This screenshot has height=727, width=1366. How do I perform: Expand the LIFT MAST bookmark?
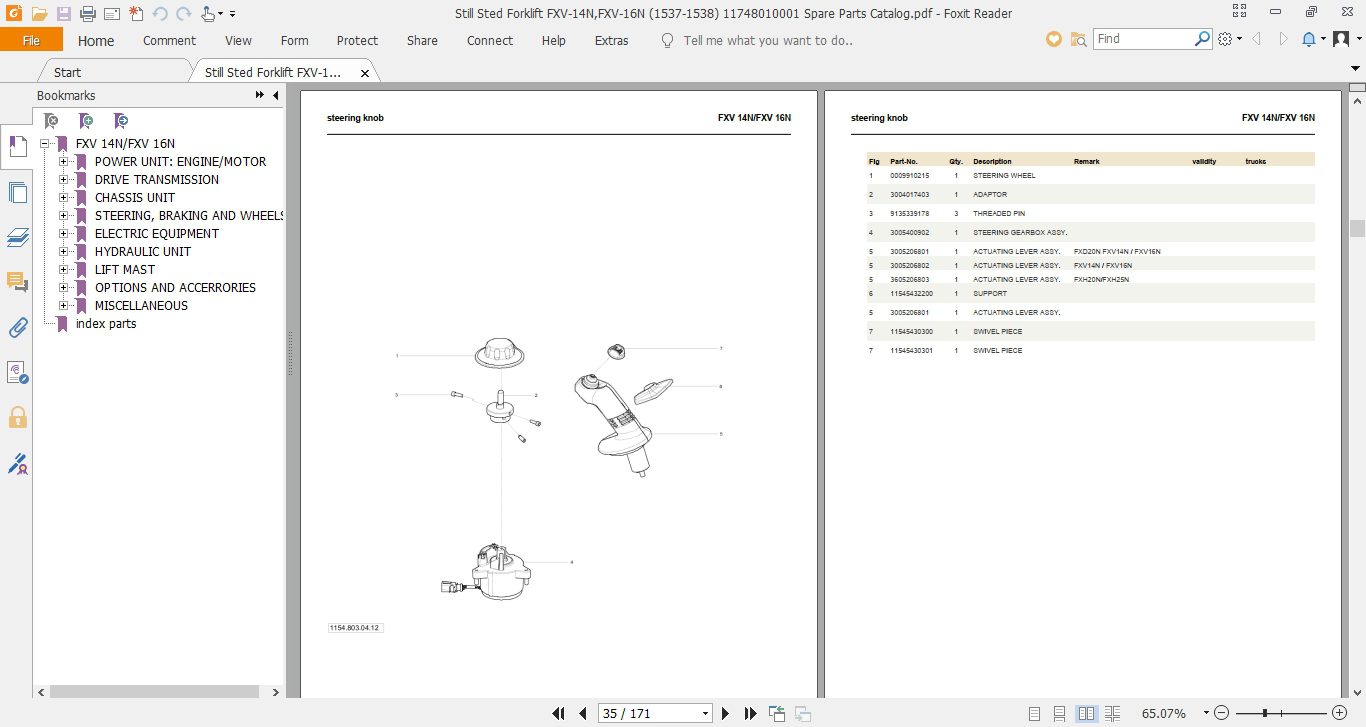(64, 269)
